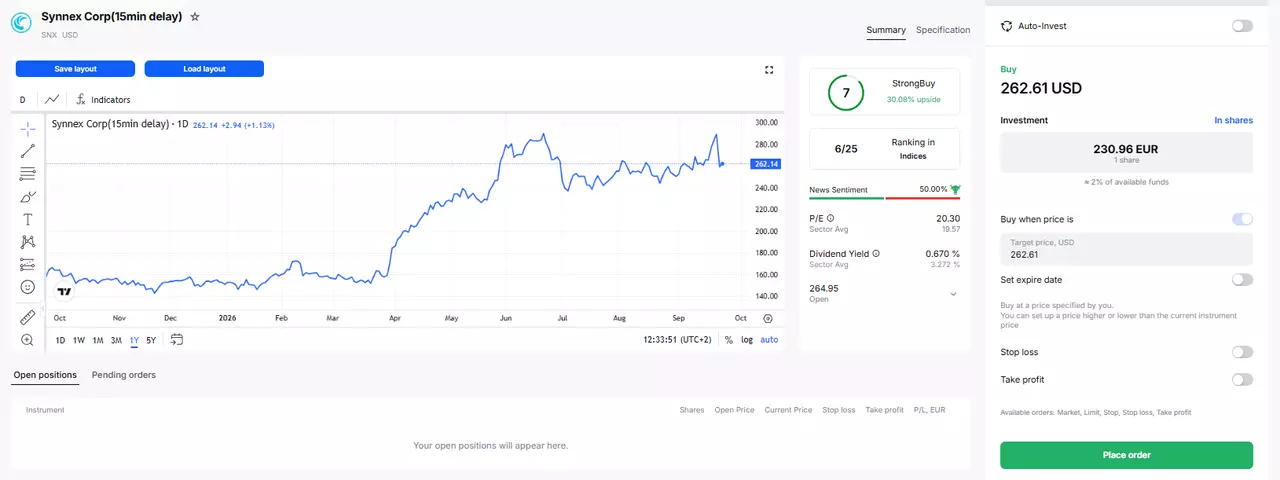Open the fullscreen chart icon

tap(769, 70)
